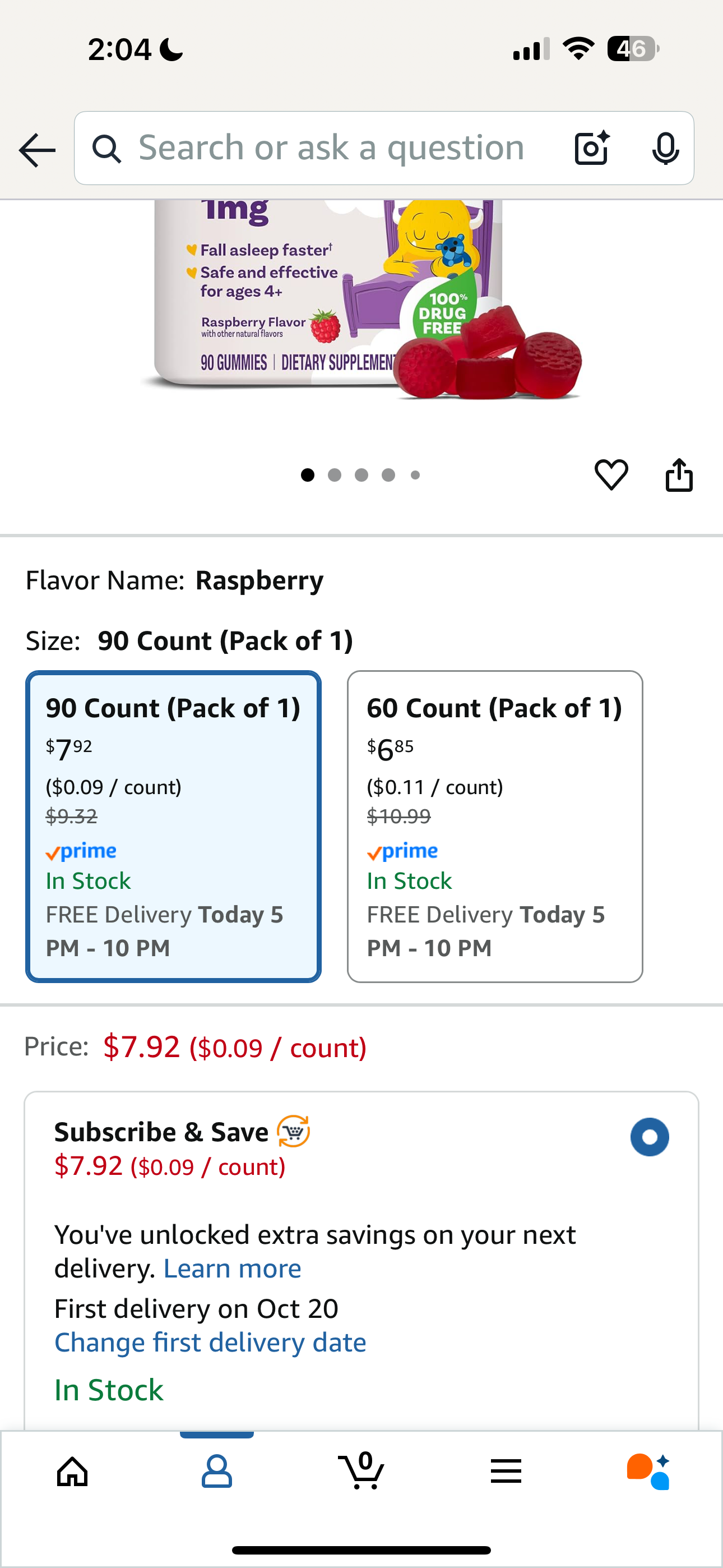Viewport: 723px width, 1568px height.
Task: Go to Home tab
Action: tap(72, 1472)
